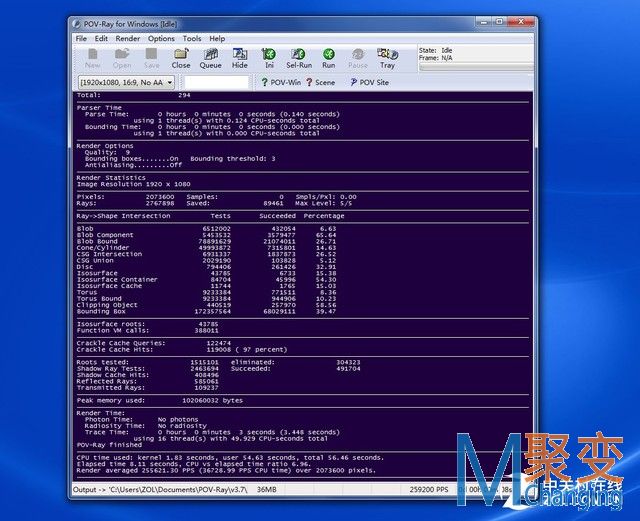
Task: Click the 'Cone/Cylinder' statistics row
Action: 206,248
